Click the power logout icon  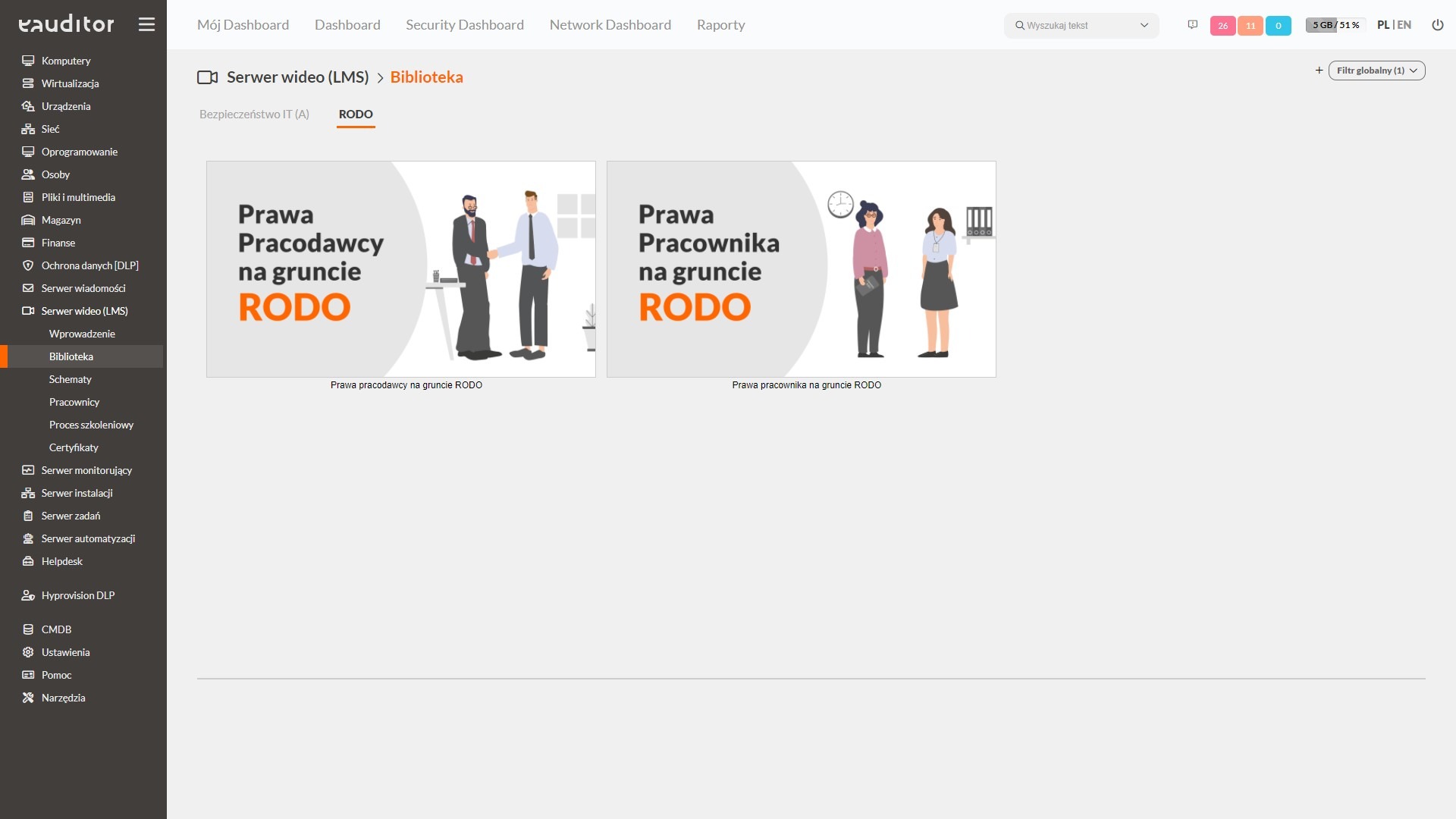[x=1437, y=25]
